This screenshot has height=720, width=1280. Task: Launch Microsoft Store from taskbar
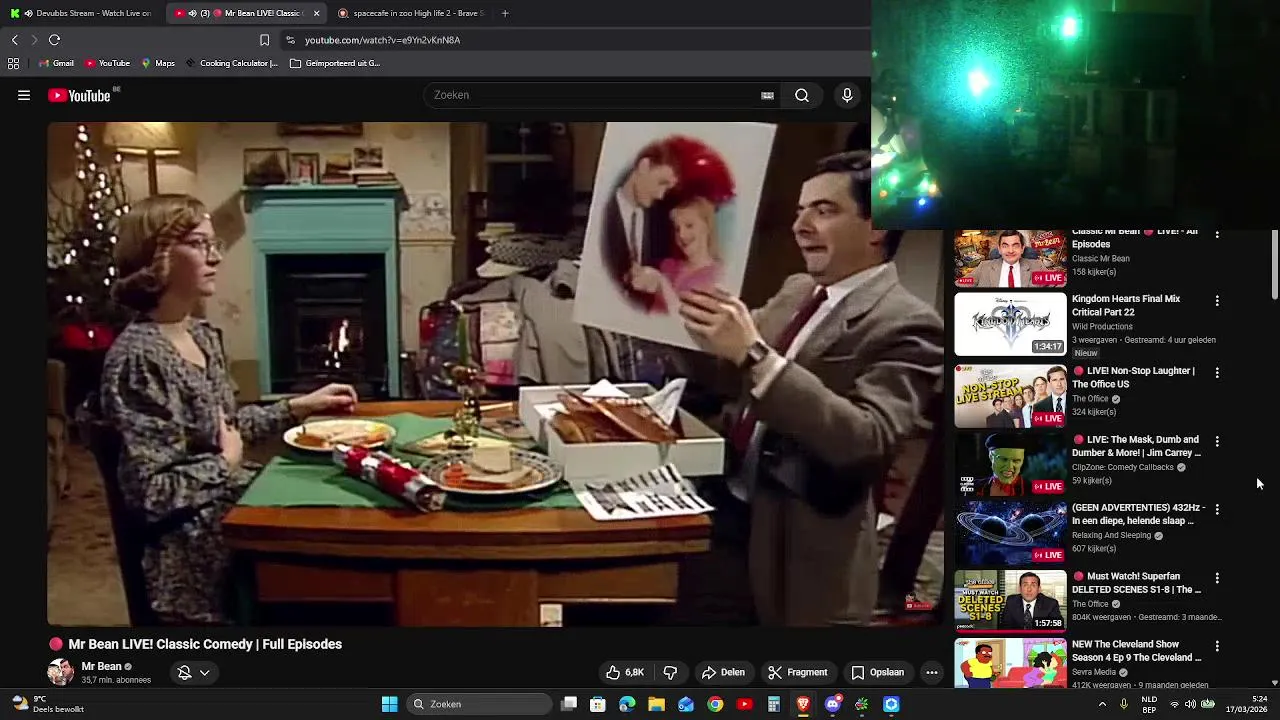(598, 704)
